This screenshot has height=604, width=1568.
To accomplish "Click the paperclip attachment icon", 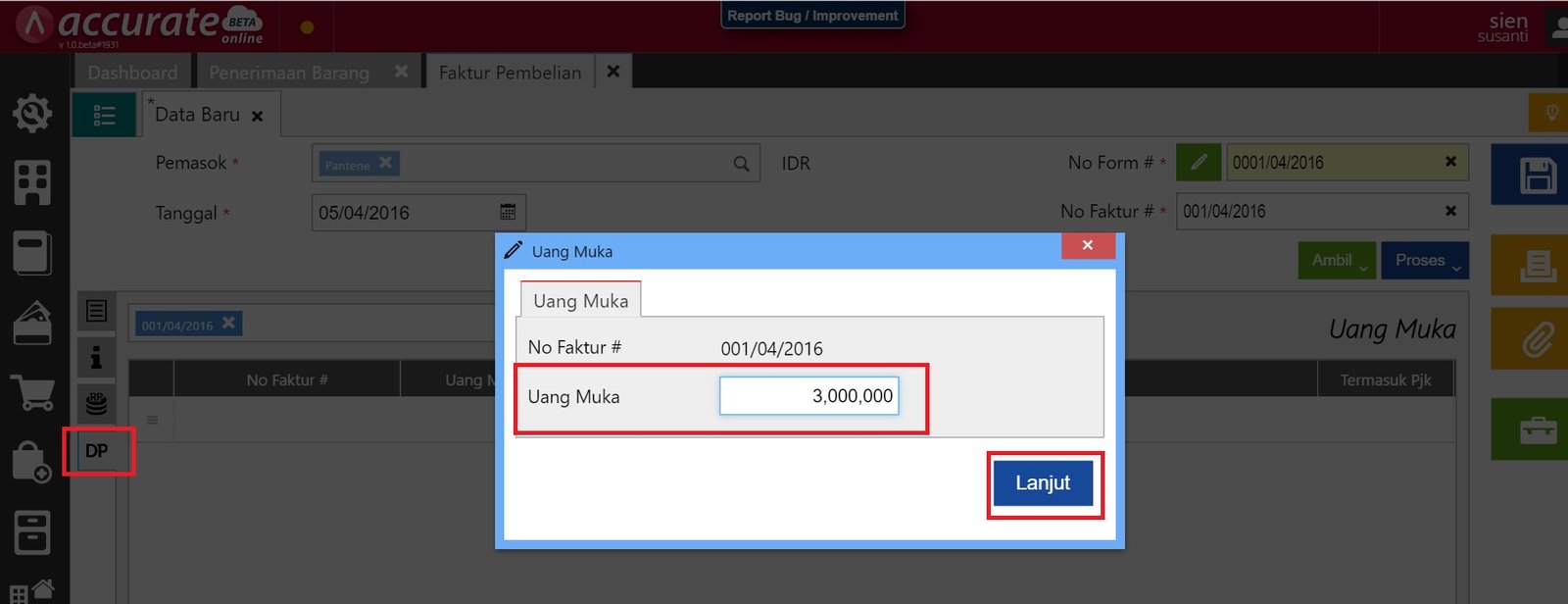I will pyautogui.click(x=1537, y=339).
